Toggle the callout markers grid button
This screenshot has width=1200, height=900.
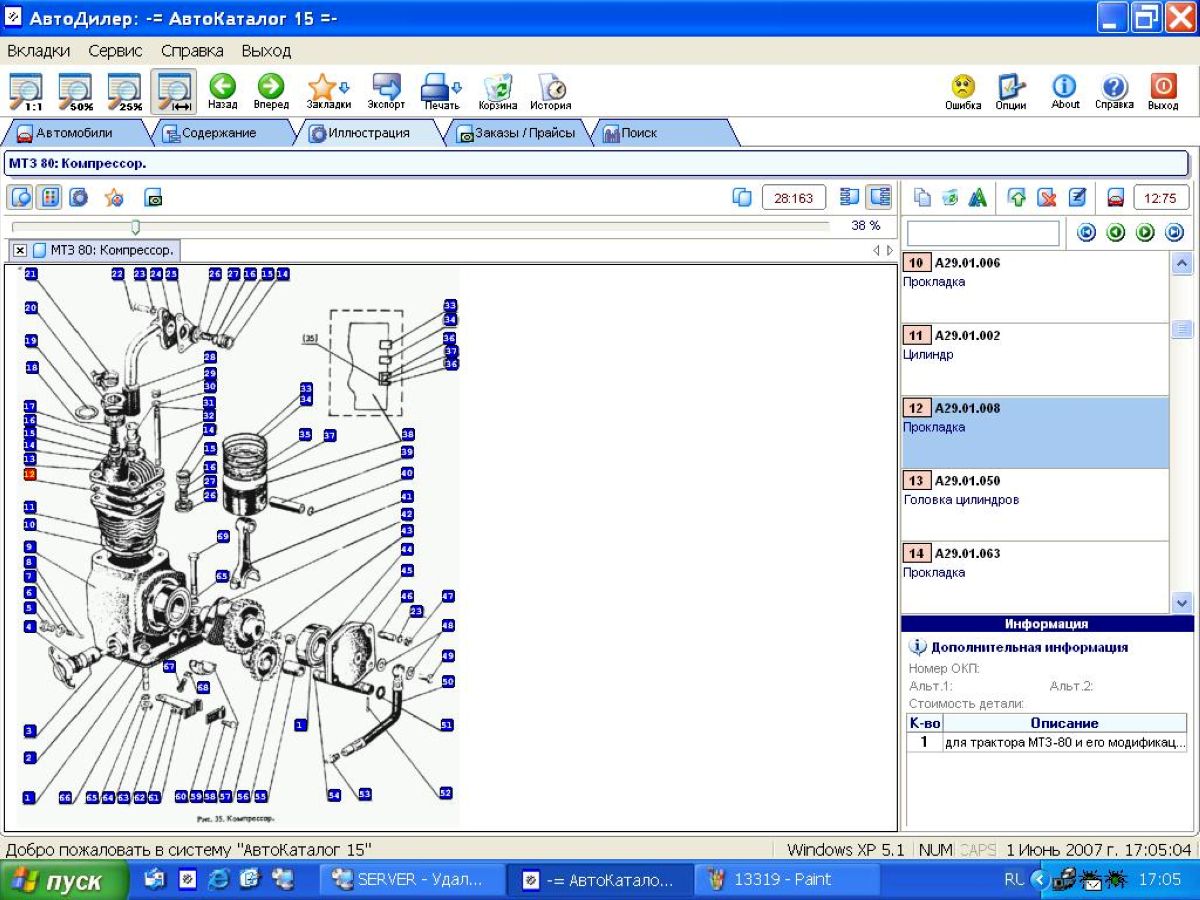[49, 197]
